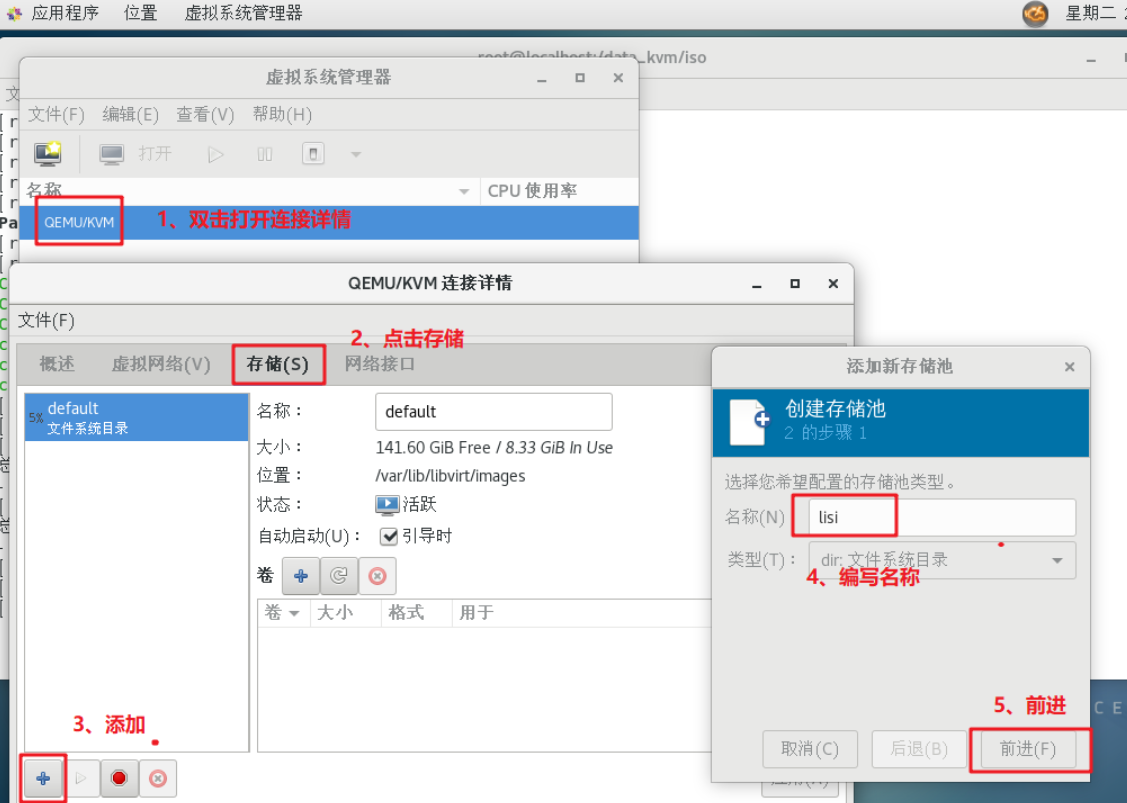Click the Run play toolbar icon

216,154
